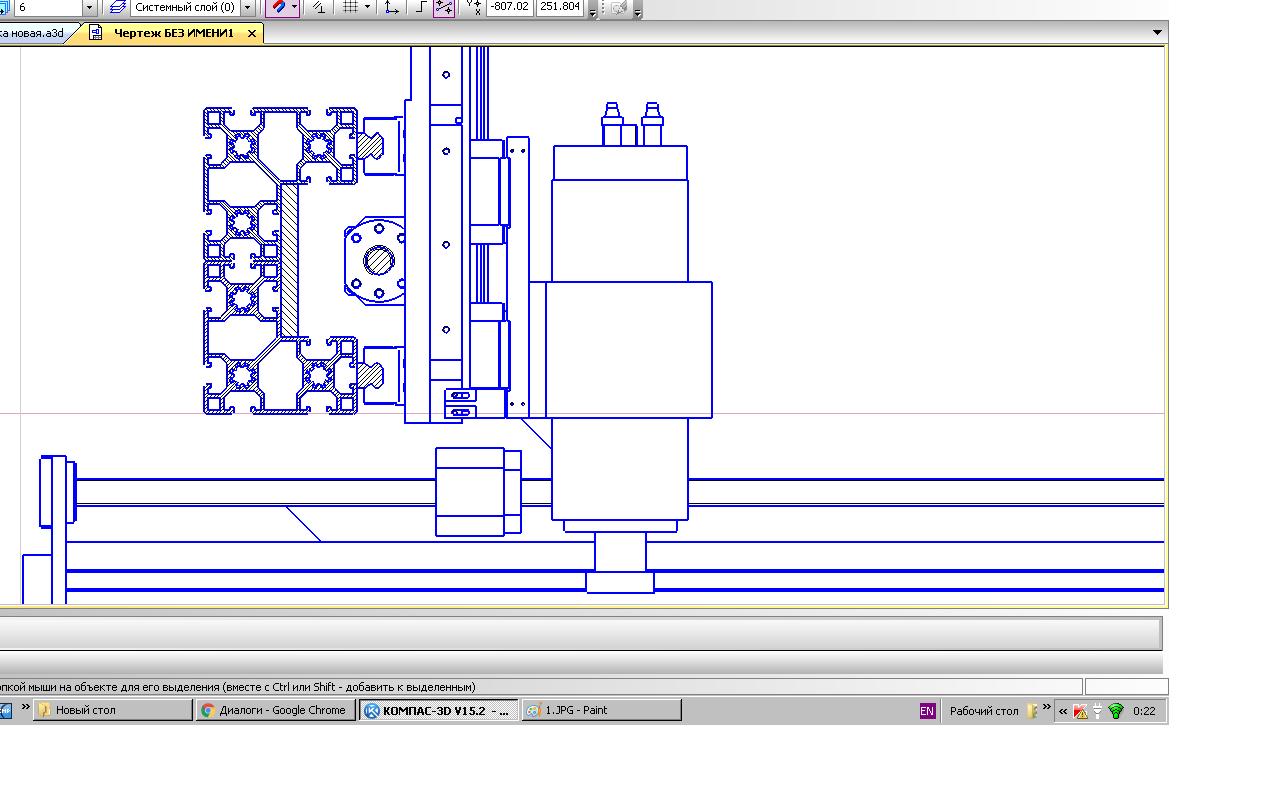Click the folder icon beside Рабочий стол
1280x800 pixels.
1031,711
